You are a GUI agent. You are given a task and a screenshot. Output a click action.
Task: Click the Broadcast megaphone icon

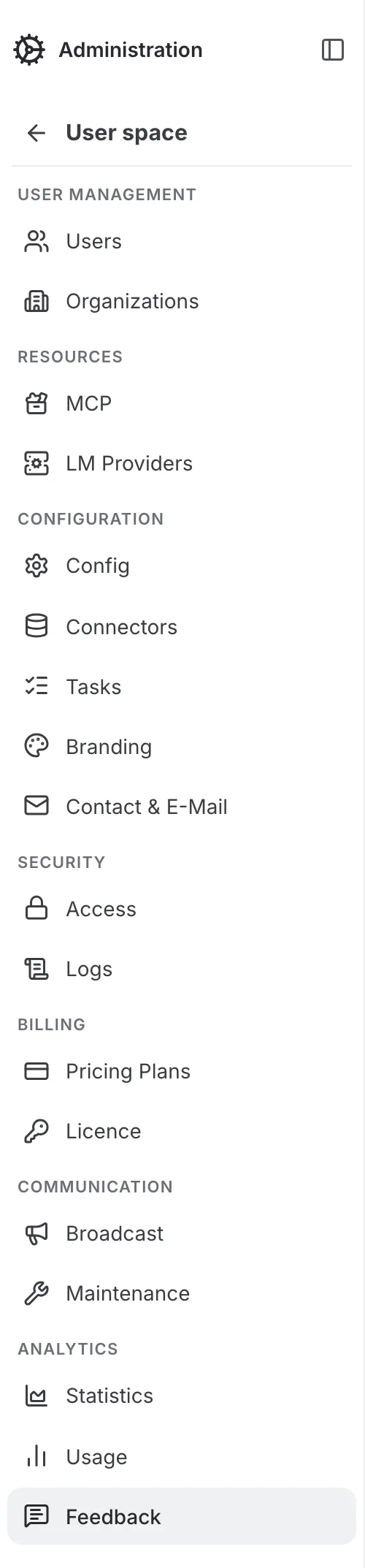coord(36,1233)
